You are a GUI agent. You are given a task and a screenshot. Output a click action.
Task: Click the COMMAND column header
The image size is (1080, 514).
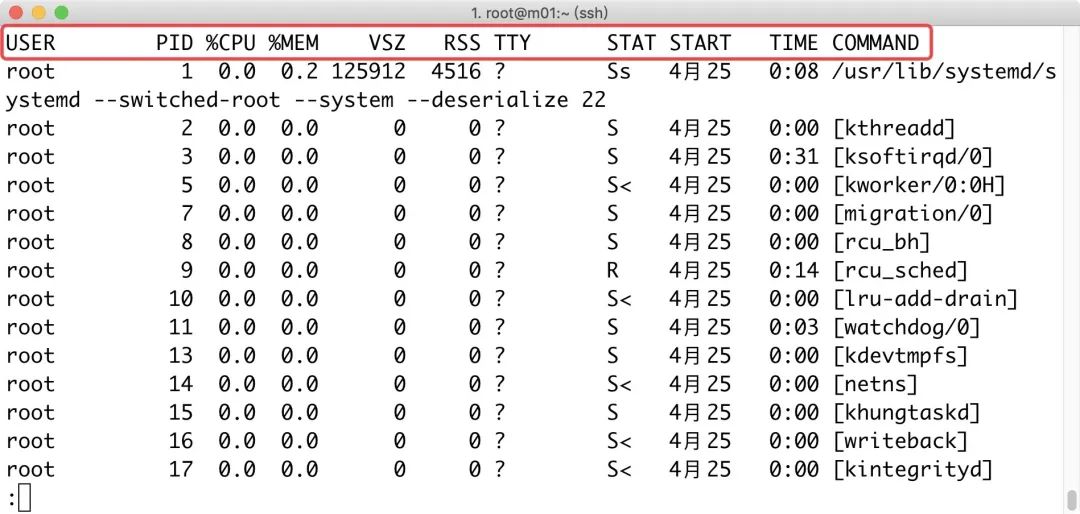coord(875,43)
